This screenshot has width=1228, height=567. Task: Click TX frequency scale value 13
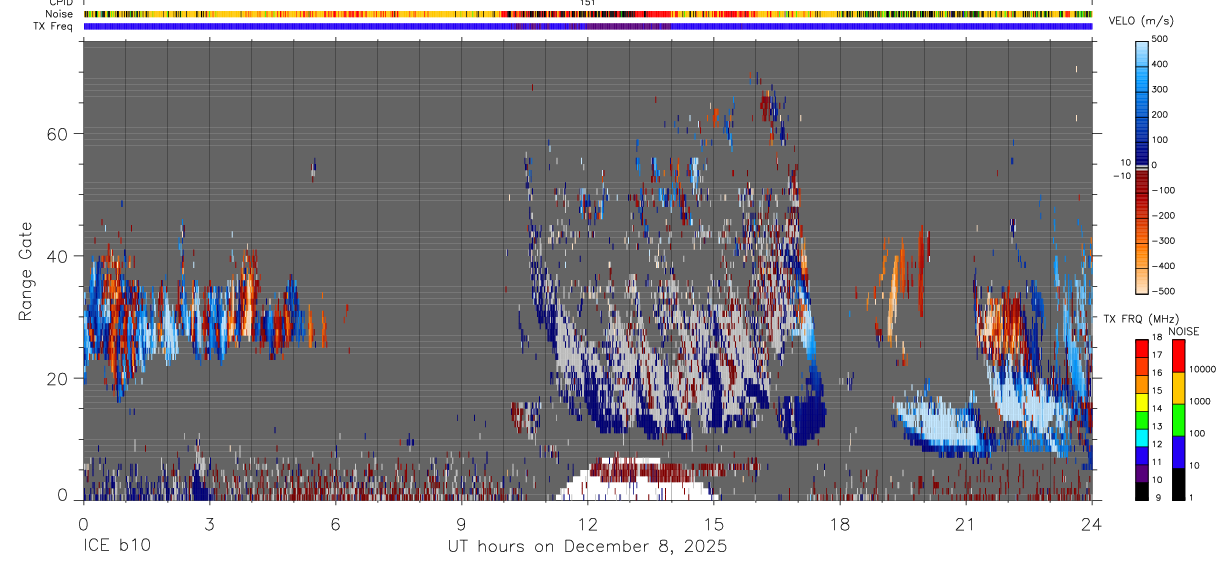(x=1157, y=427)
